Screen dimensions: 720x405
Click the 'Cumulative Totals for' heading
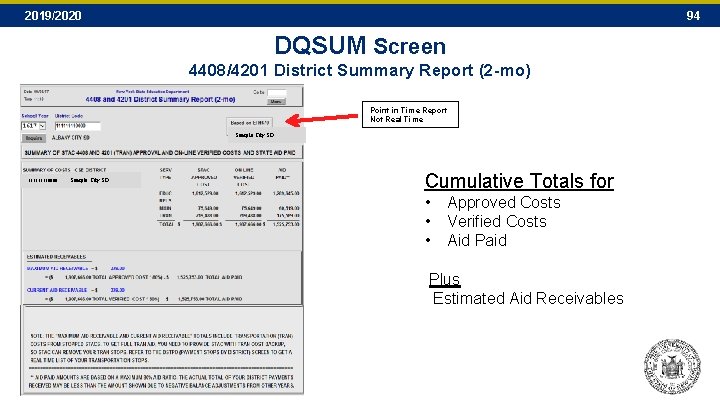tap(519, 181)
